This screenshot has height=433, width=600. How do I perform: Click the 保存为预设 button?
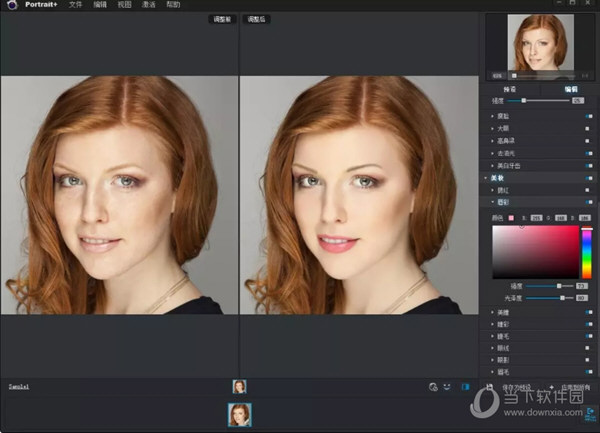[x=517, y=387]
